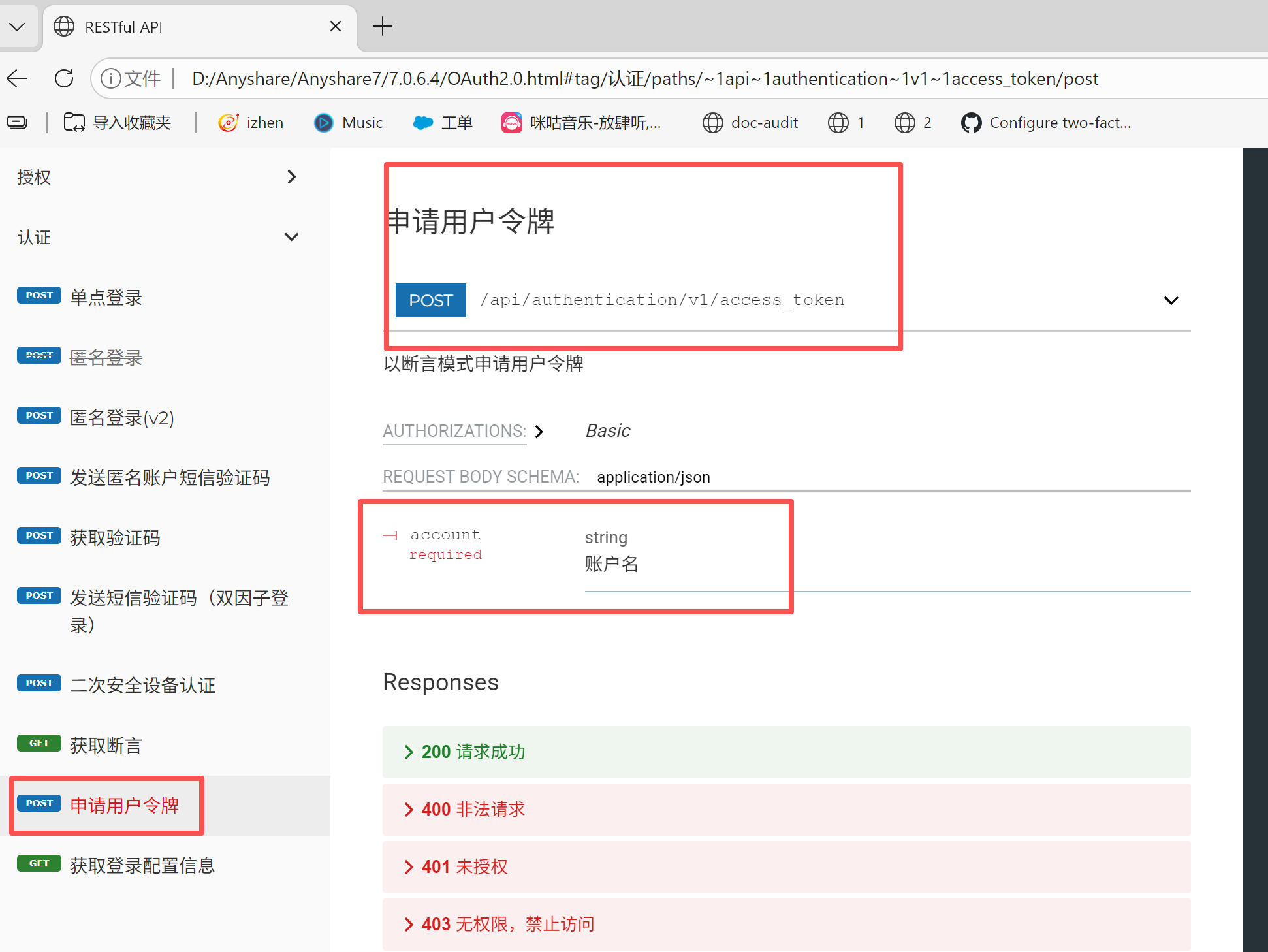Open the 咪咕音乐 bookmark
Viewport: 1268px width, 952px height.
[x=581, y=123]
